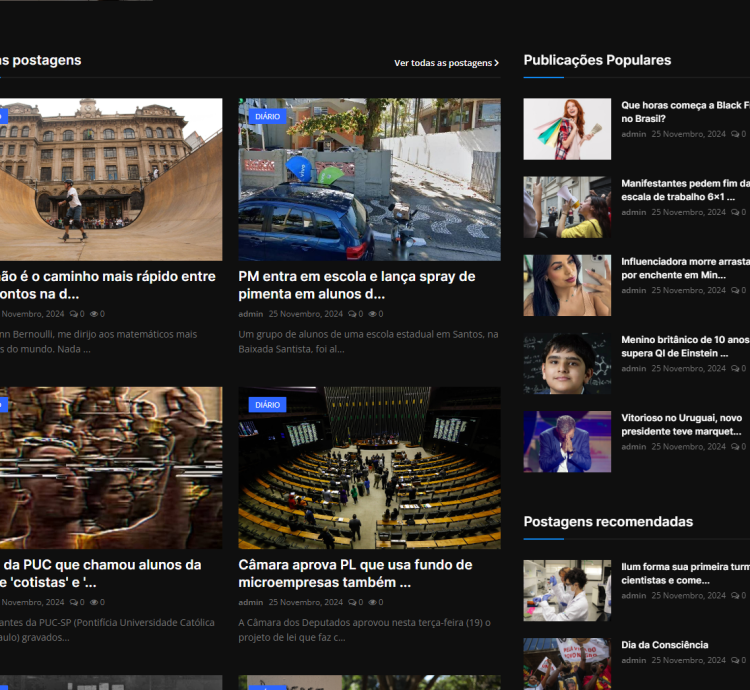Click date on Vitorioso no Uruguai post
The width and height of the screenshot is (750, 690).
click(x=688, y=447)
